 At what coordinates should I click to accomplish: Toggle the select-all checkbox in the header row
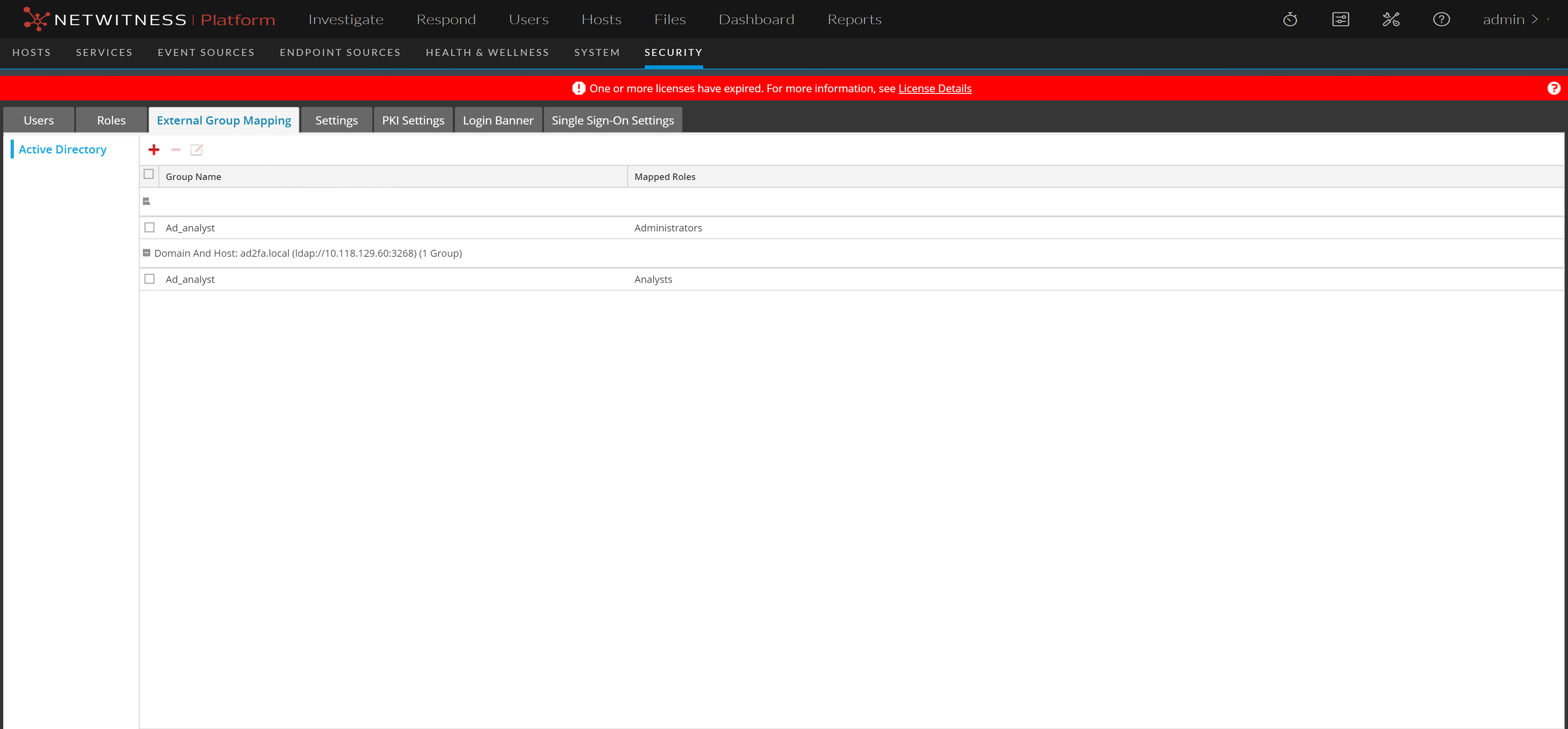(x=149, y=174)
